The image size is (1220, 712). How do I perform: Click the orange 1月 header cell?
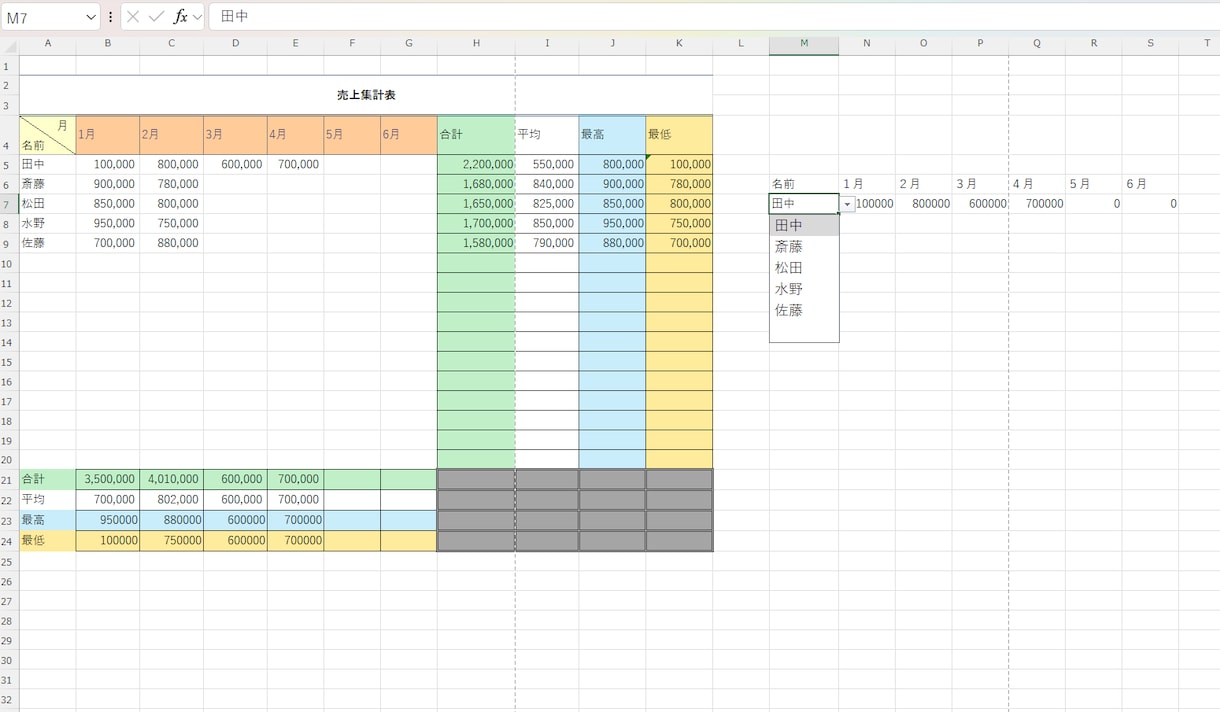click(x=108, y=135)
